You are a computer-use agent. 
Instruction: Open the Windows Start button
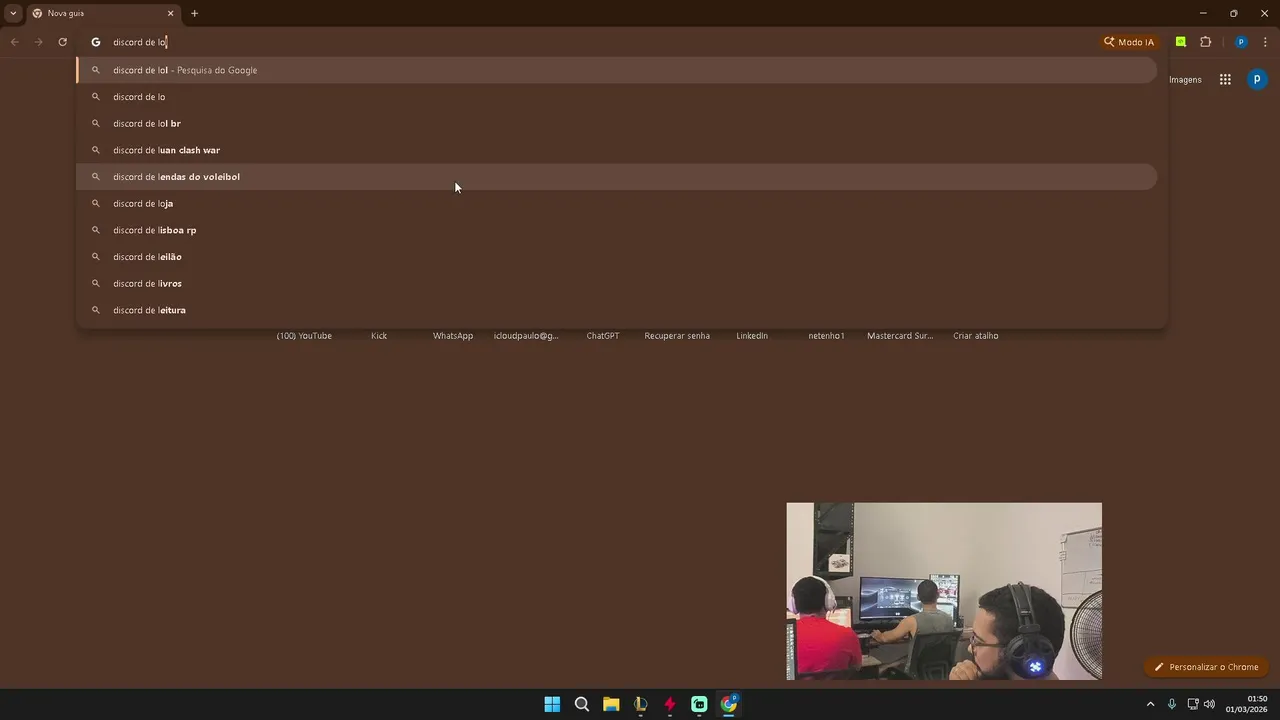tap(552, 704)
